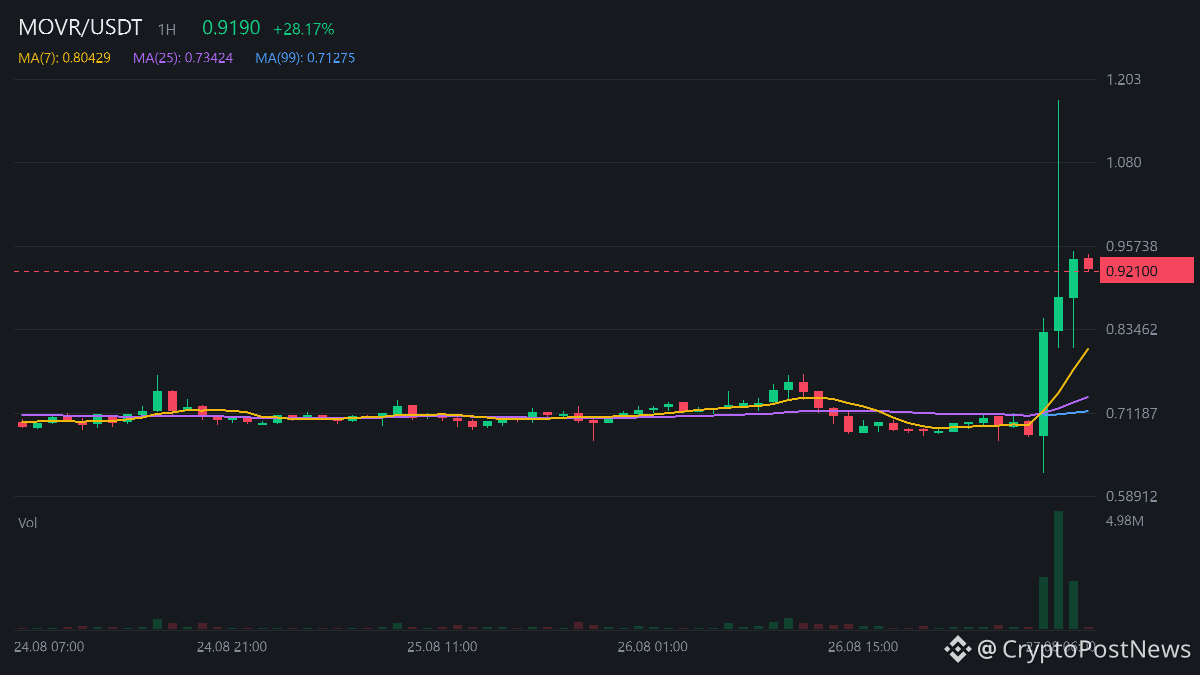
Task: Select the MA(99) indicator label
Action: (x=305, y=58)
